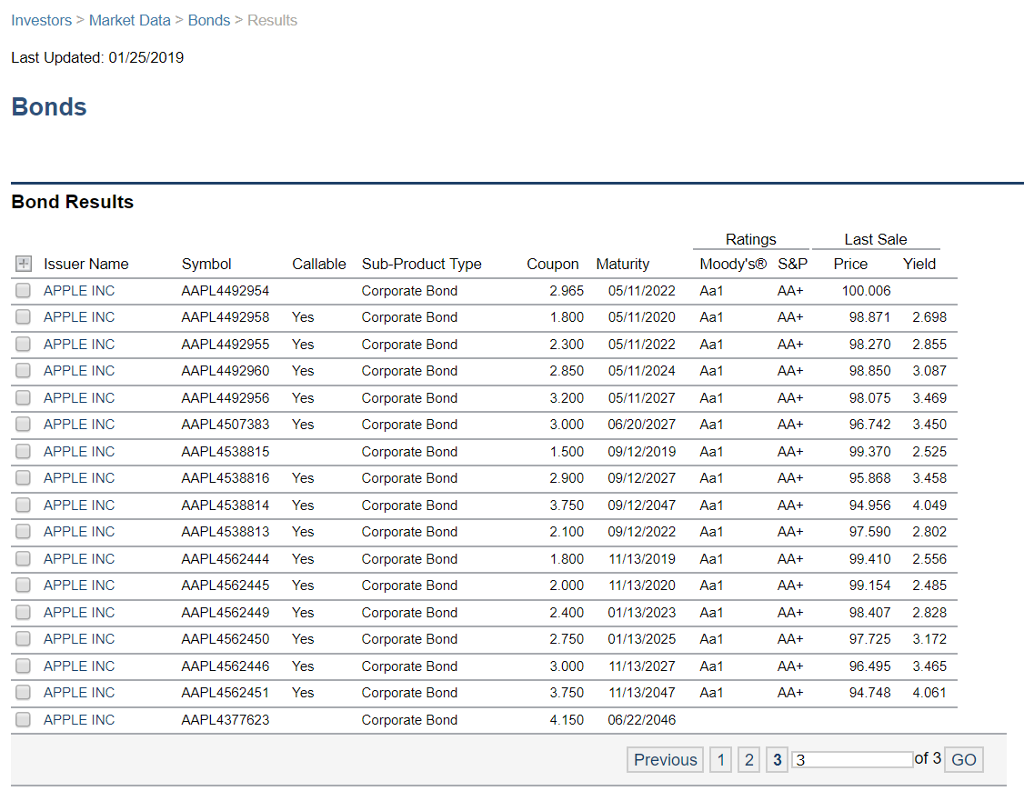Screen dimensions: 1024x811
Task: Select the checkbox for bond AAPL4562444
Action: coord(23,558)
